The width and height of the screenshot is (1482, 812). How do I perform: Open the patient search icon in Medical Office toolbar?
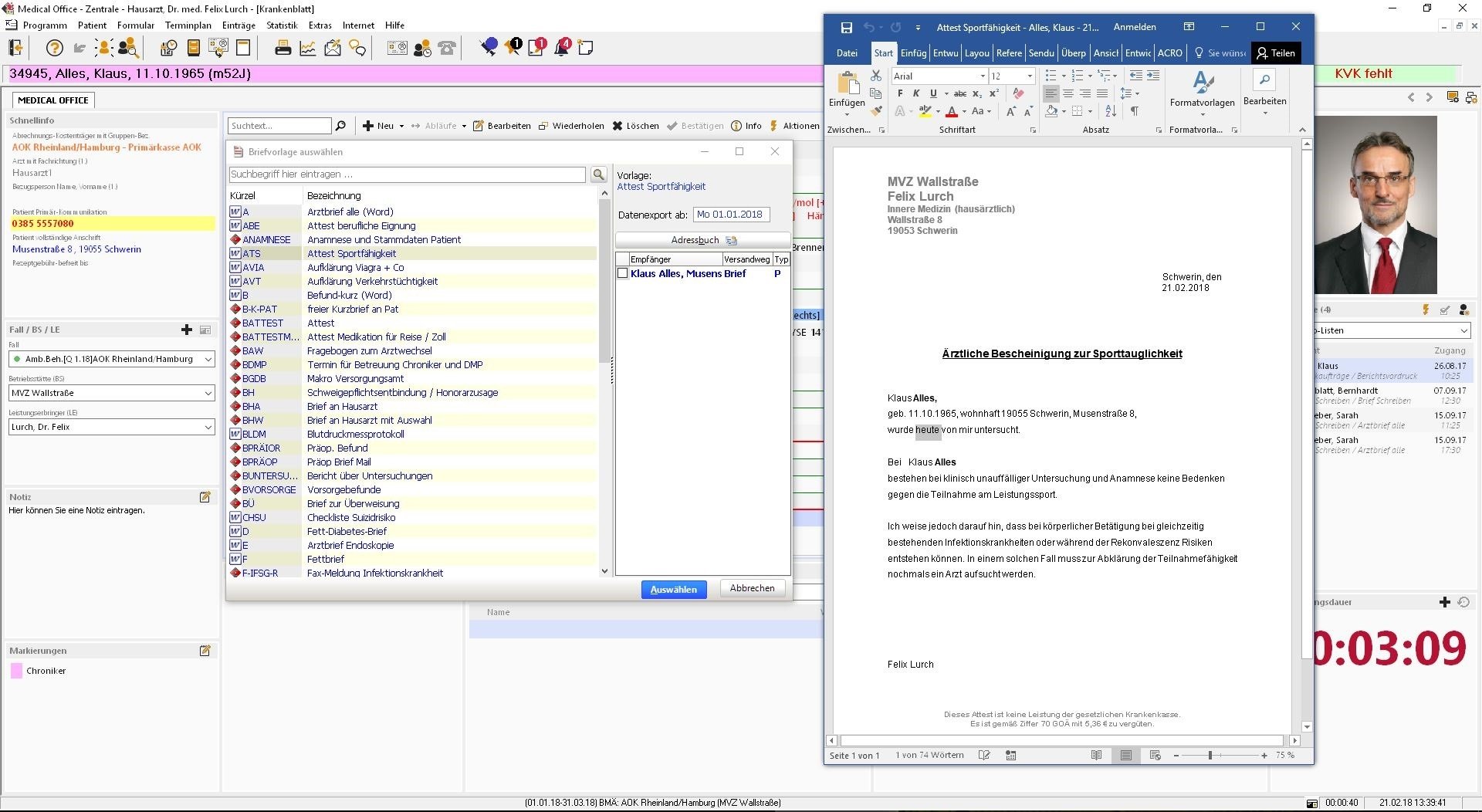point(128,48)
